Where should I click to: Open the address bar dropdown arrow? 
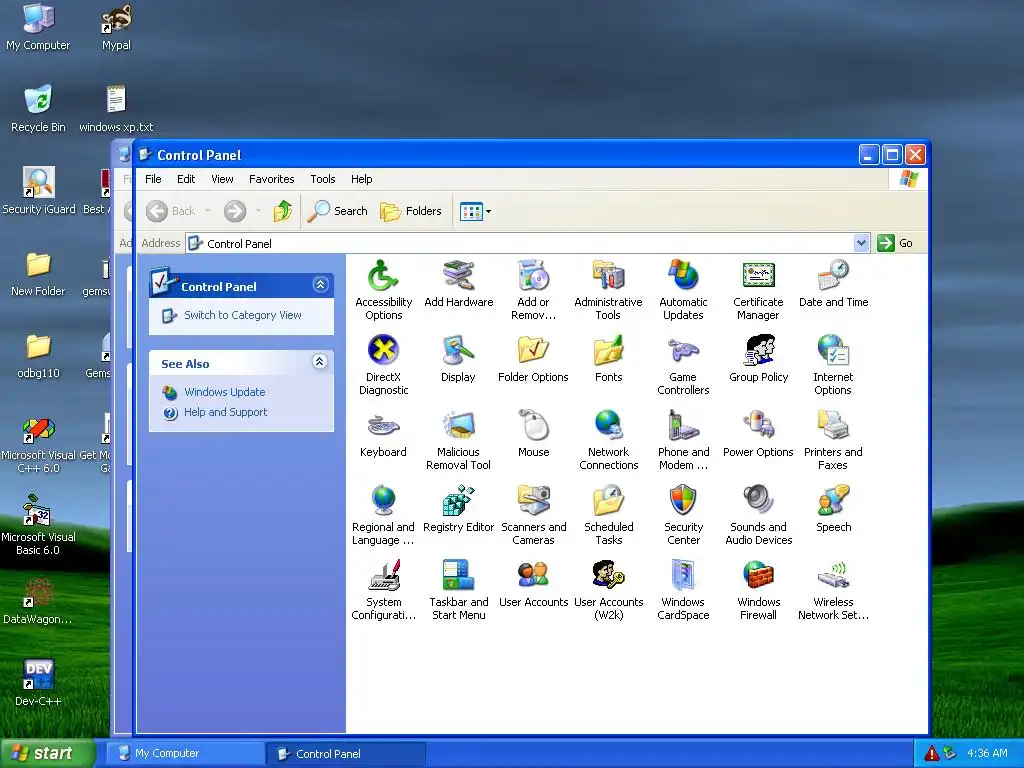(861, 243)
